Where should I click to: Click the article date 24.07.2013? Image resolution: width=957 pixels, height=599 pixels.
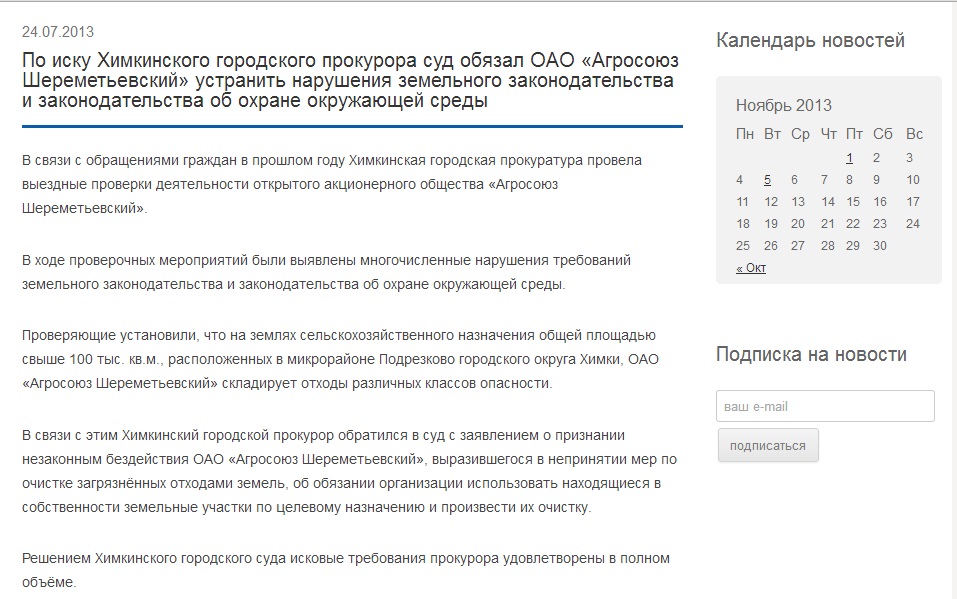(x=58, y=32)
